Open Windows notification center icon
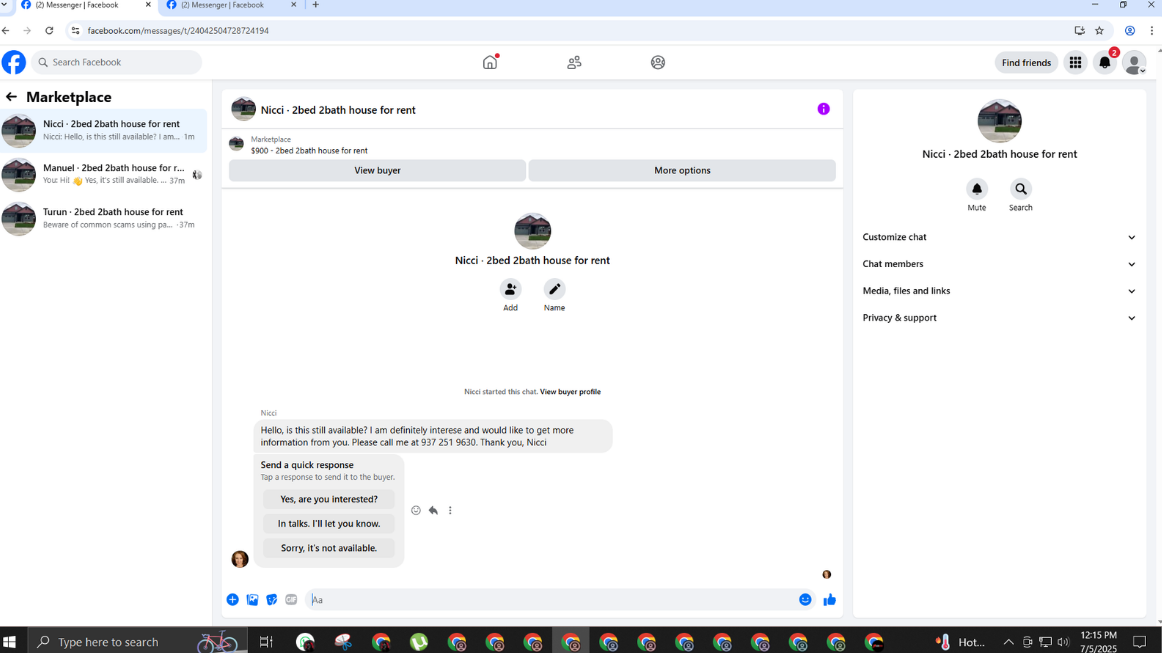Image resolution: width=1162 pixels, height=653 pixels. pyautogui.click(x=1140, y=642)
